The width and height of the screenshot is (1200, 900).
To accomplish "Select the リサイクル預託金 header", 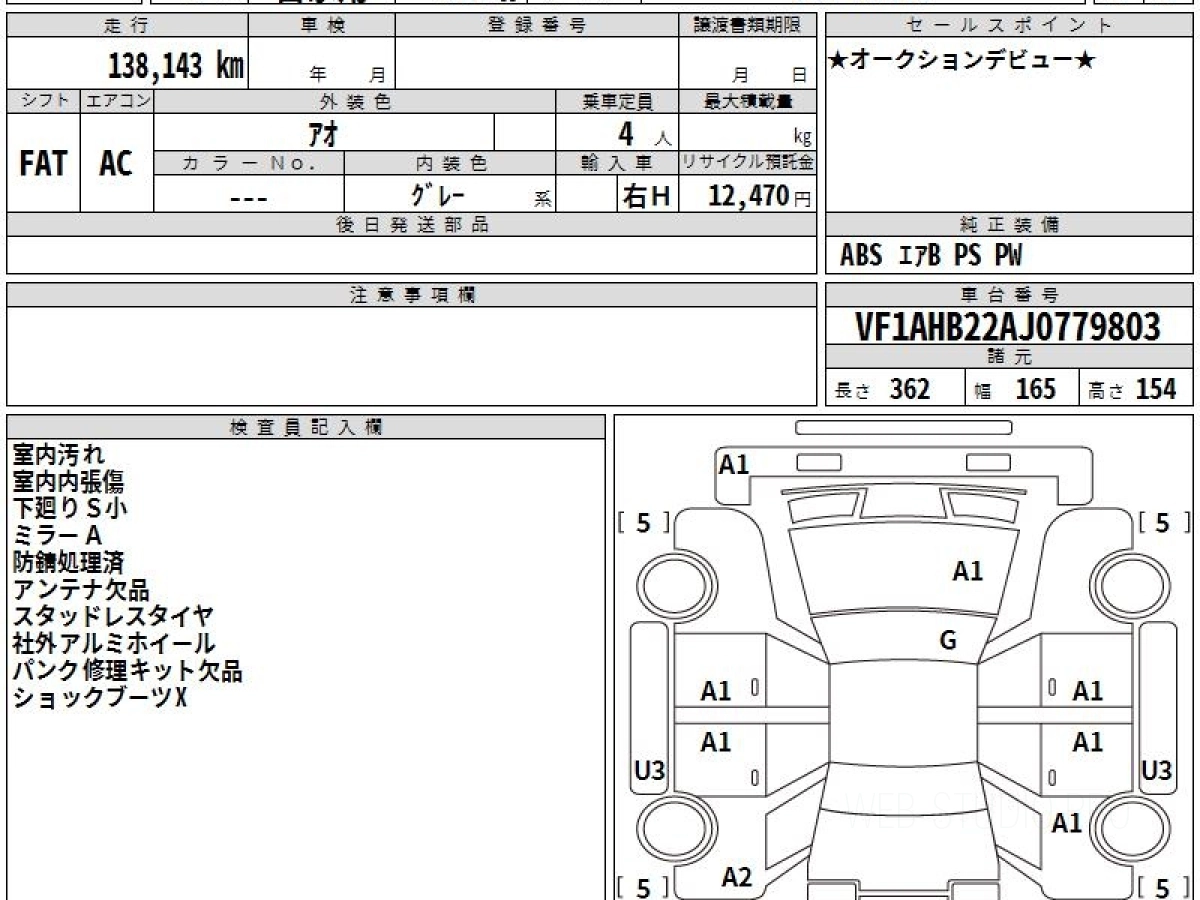I will tap(748, 163).
